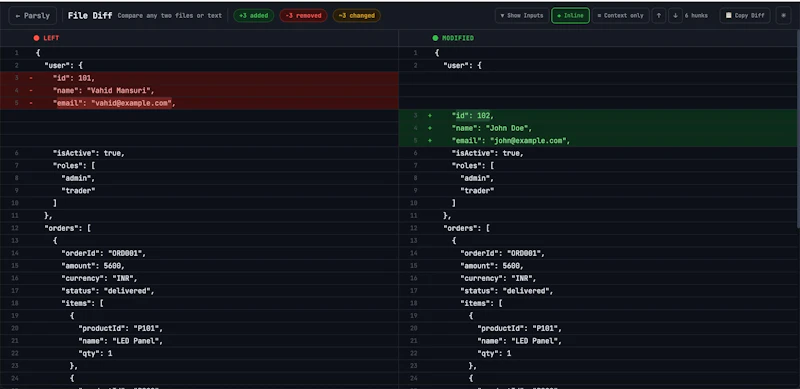This screenshot has height=389, width=800.
Task: Click "user": { in left pane
Action: 63,66
